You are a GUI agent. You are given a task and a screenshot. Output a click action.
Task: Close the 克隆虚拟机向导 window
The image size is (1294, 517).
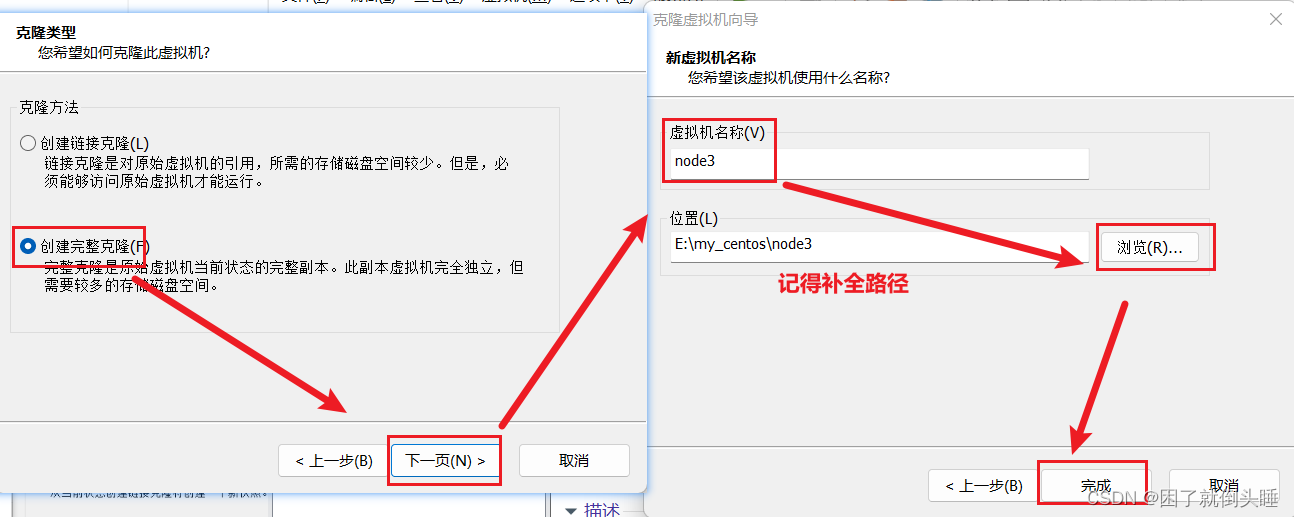click(1275, 19)
